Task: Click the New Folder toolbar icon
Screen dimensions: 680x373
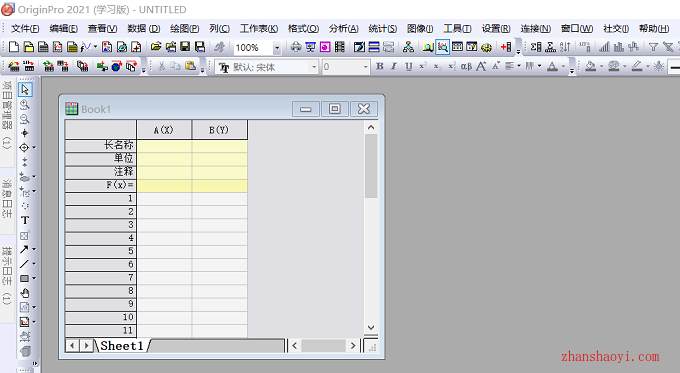Action: [x=29, y=47]
